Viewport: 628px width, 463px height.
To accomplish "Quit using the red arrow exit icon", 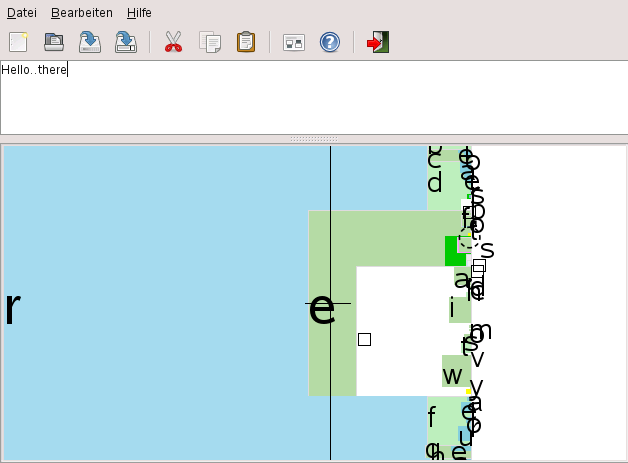I will pos(378,42).
